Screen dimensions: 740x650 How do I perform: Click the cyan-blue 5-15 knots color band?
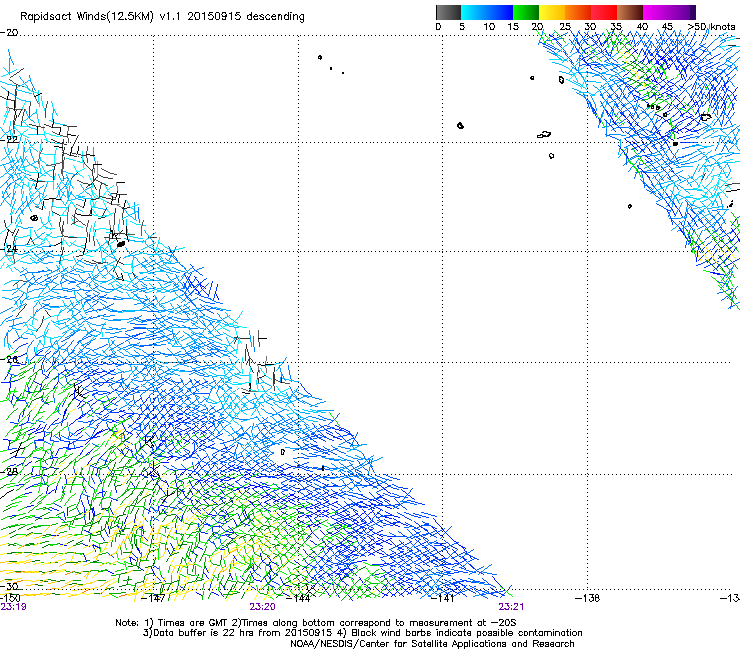point(487,12)
